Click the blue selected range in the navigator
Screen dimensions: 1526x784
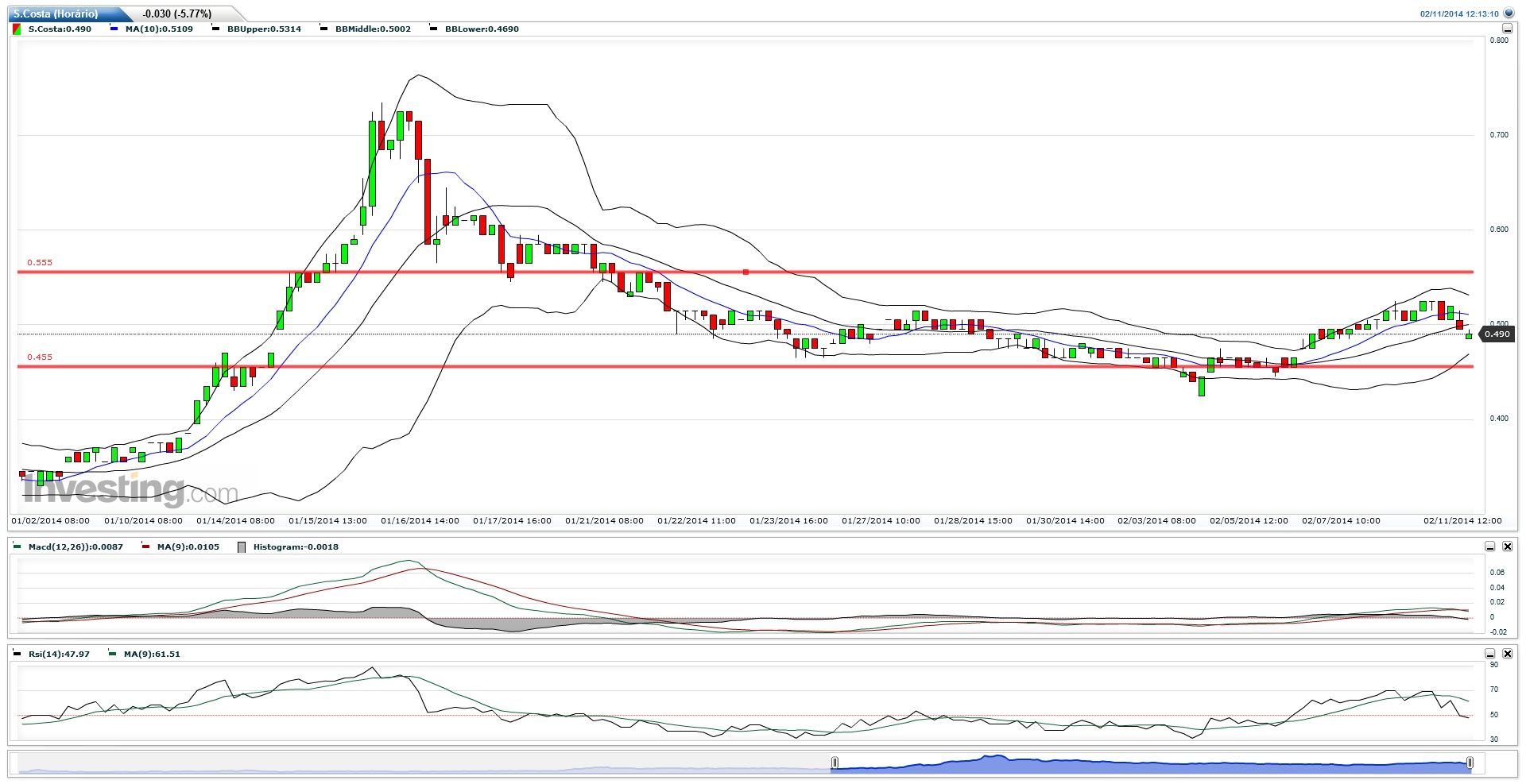click(1152, 764)
